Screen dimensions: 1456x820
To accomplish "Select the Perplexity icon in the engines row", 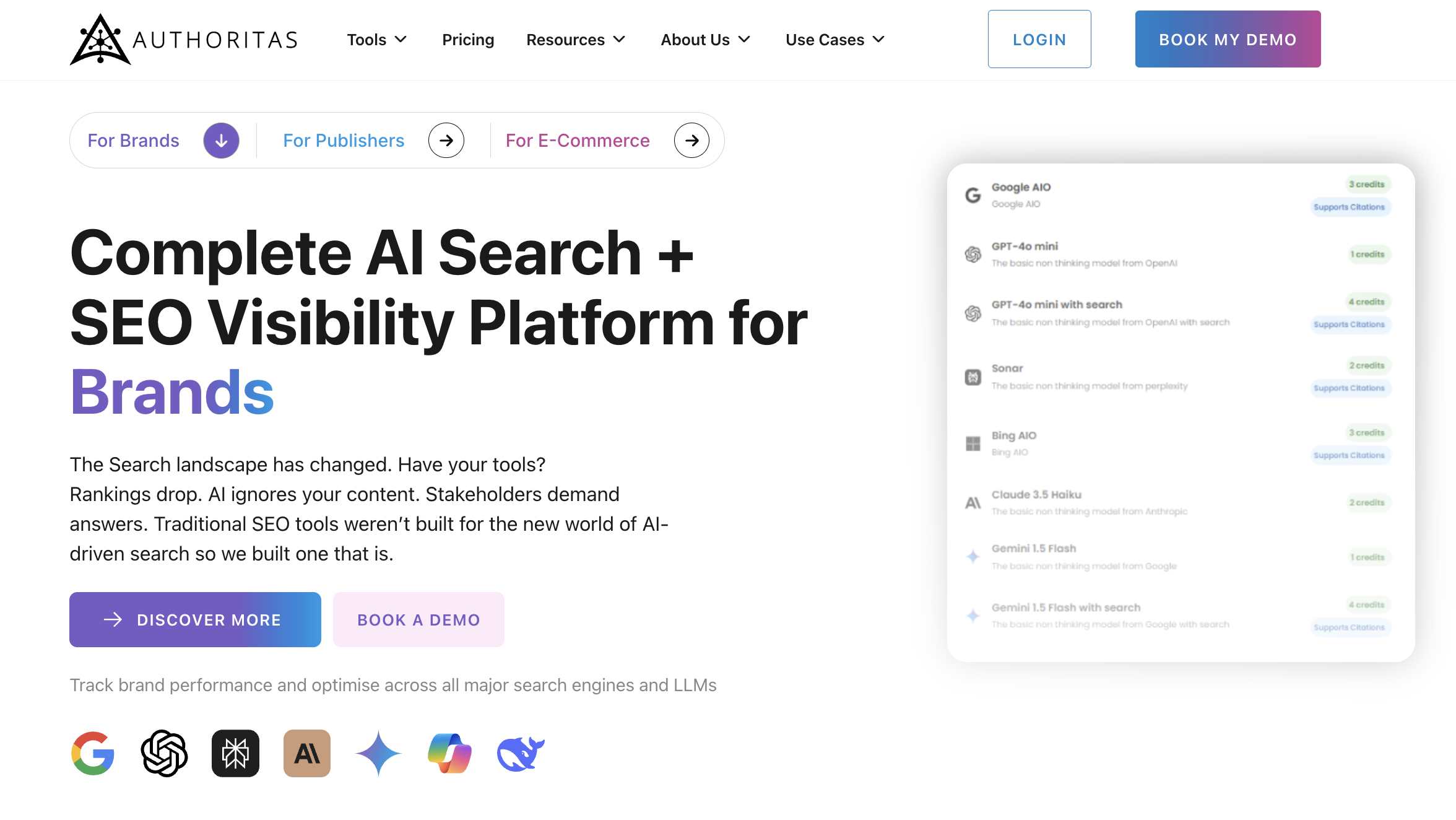I will 235,753.
